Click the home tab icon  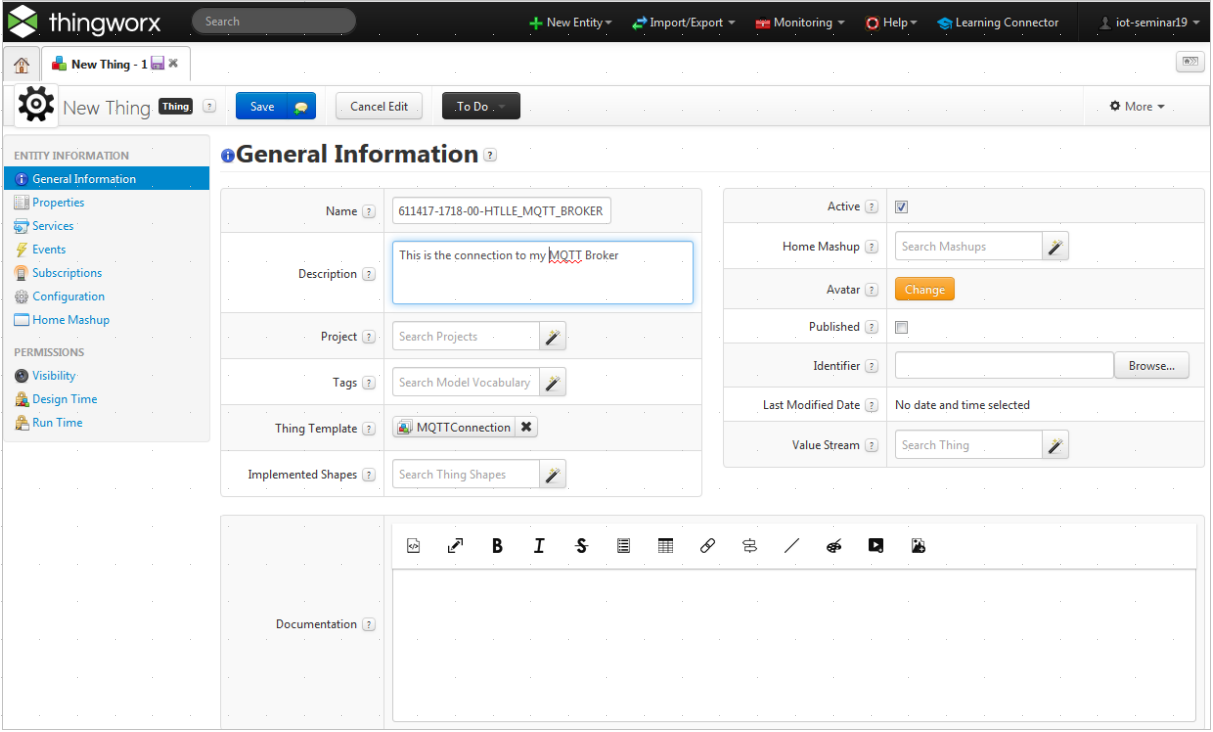(21, 65)
